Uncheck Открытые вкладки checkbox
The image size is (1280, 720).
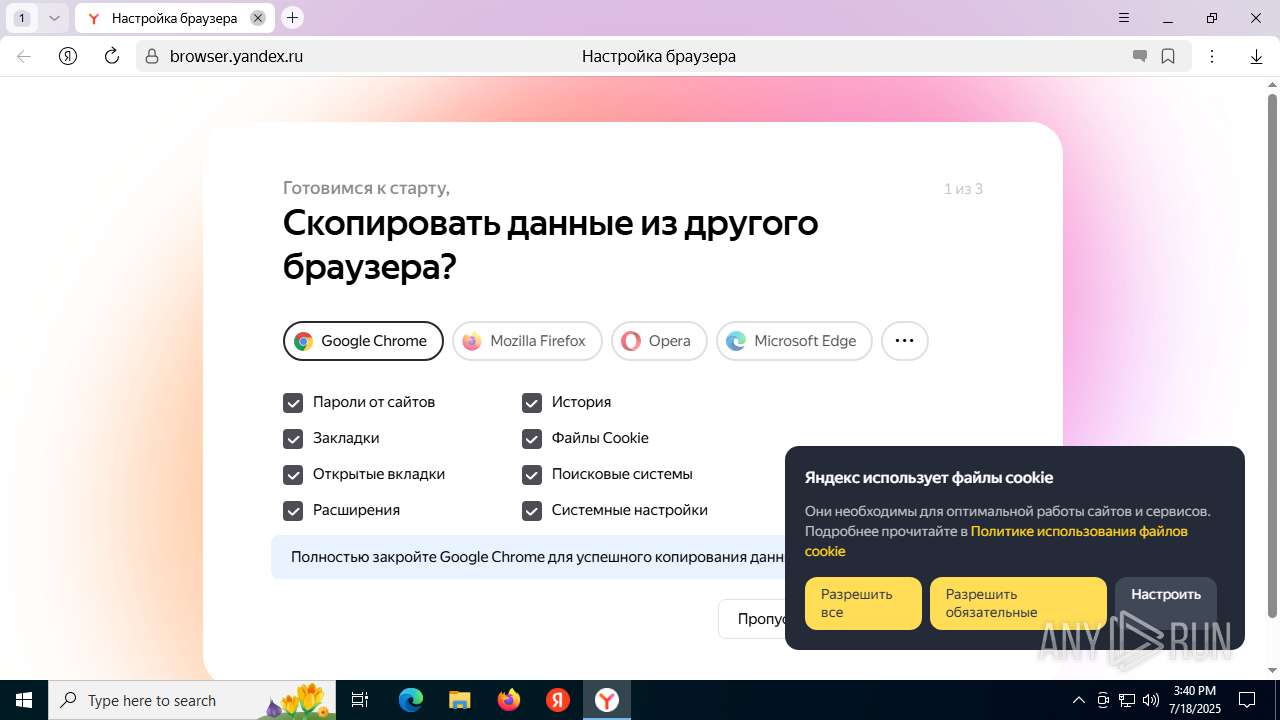coord(293,474)
